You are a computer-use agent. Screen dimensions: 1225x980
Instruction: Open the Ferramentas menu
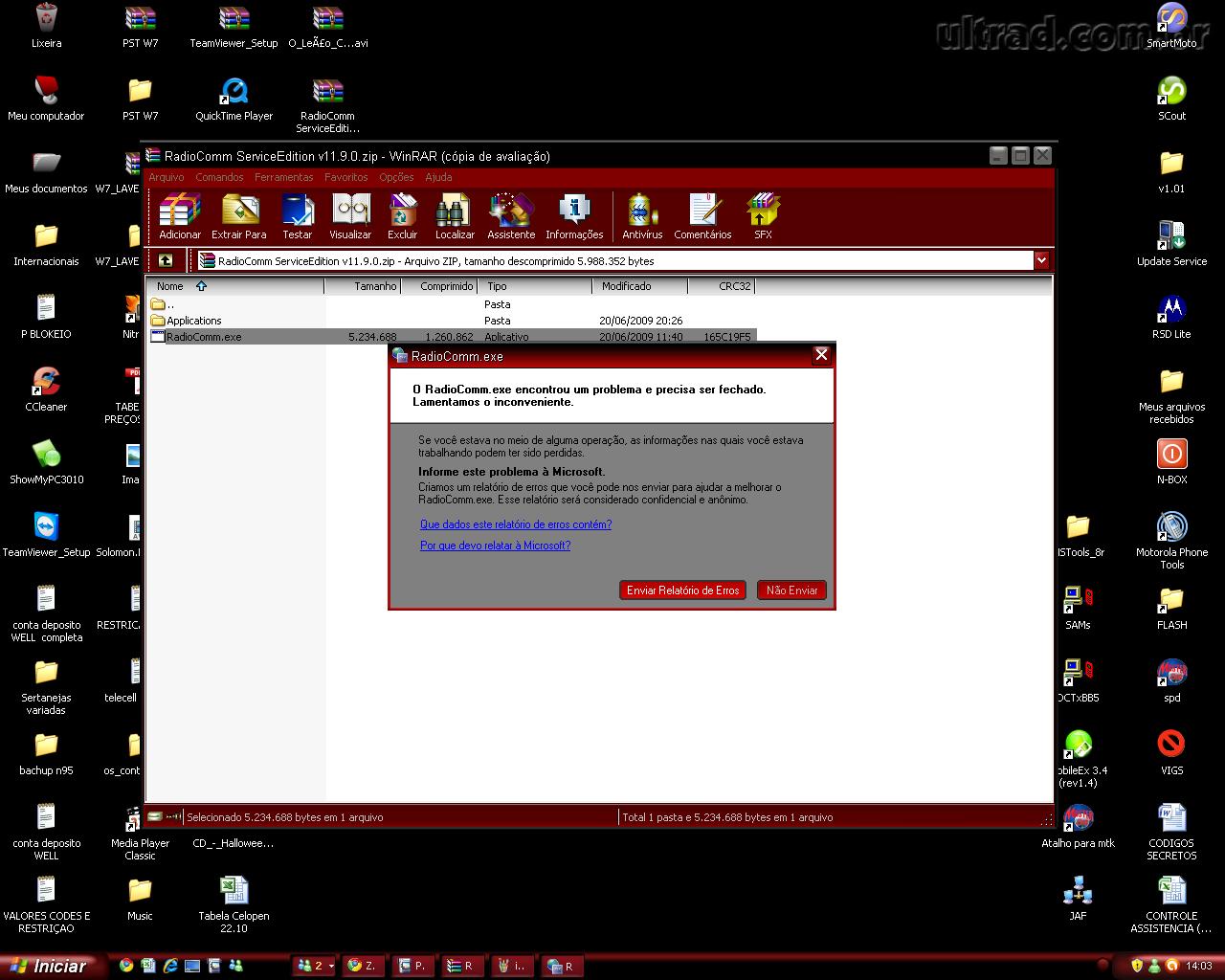click(283, 177)
